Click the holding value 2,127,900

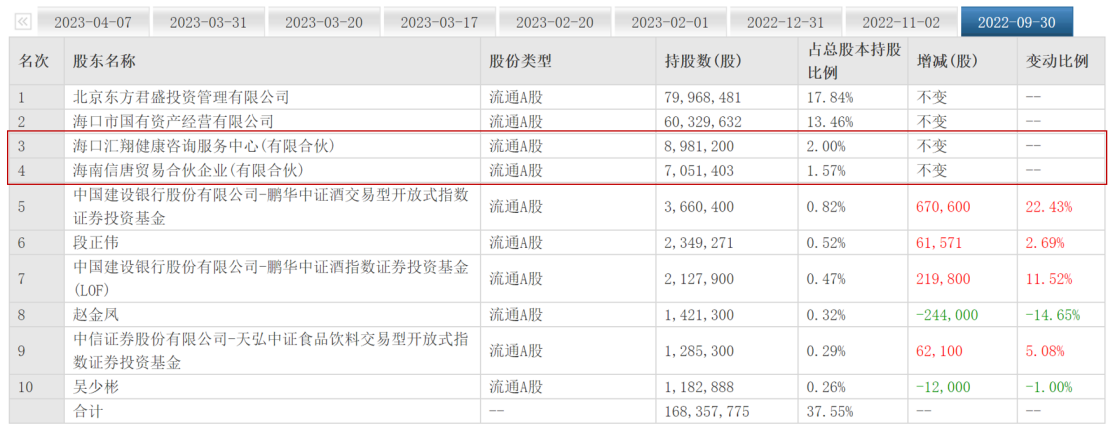[x=698, y=279]
